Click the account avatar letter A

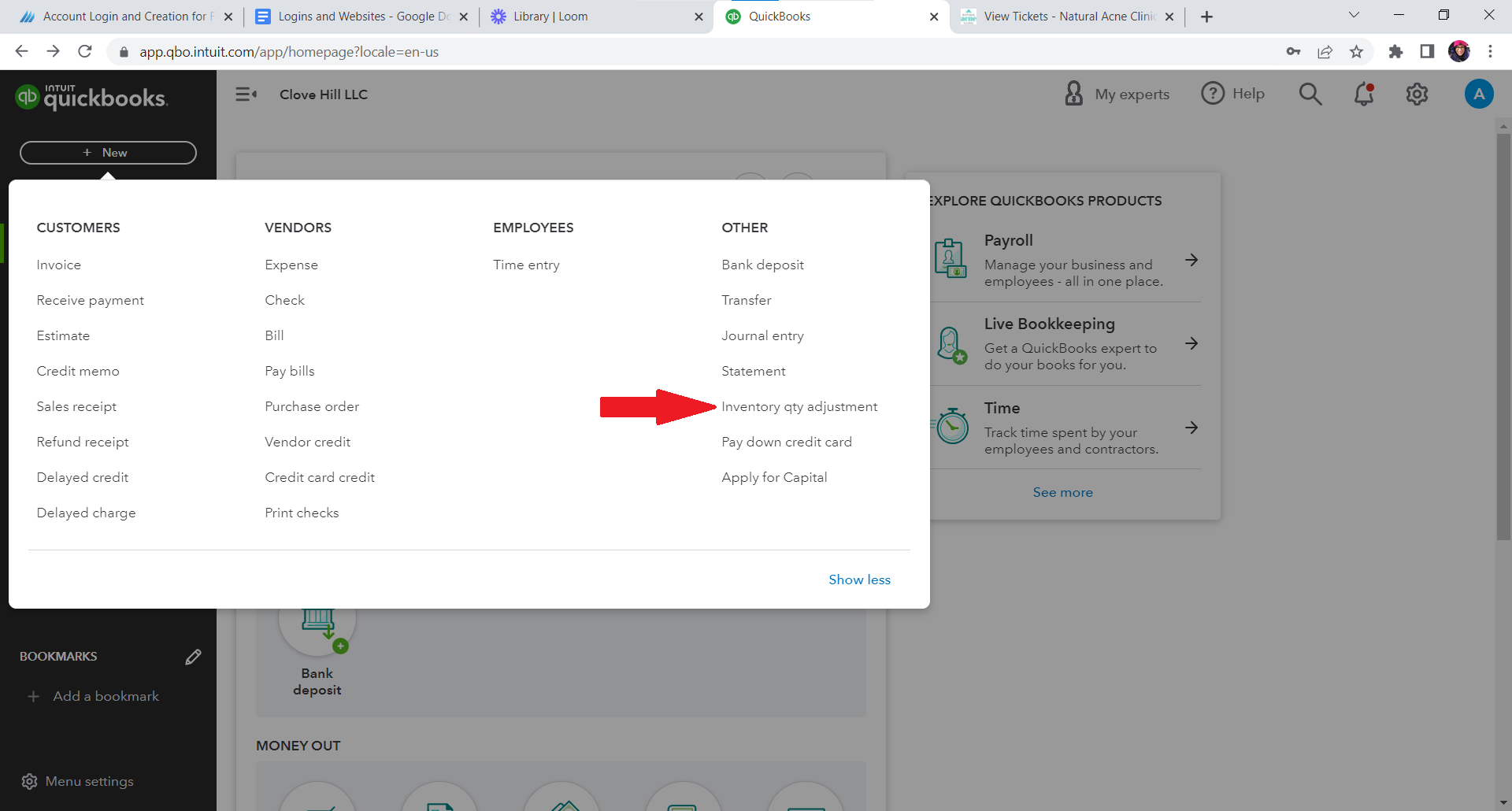click(1479, 94)
